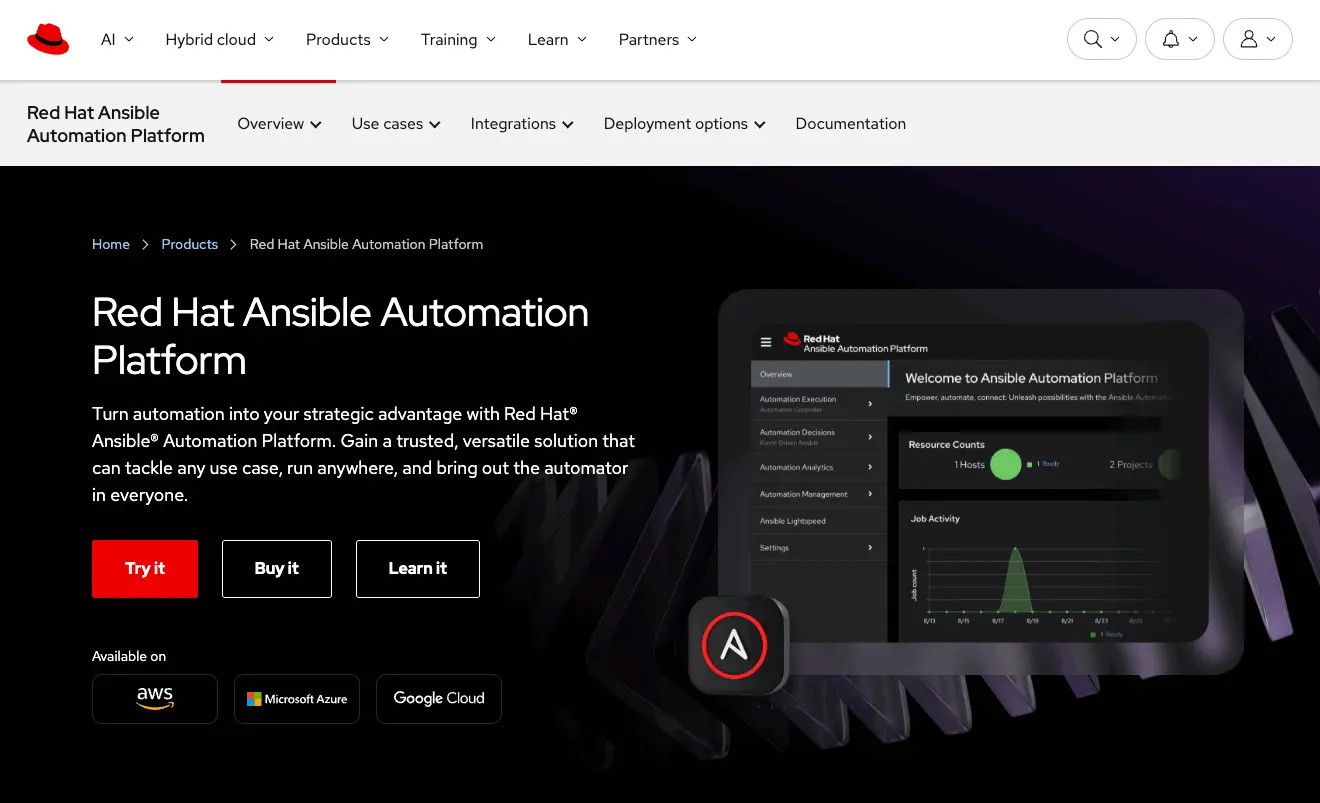The image size is (1320, 803).
Task: Click the Home breadcrumb link
Action: point(111,244)
